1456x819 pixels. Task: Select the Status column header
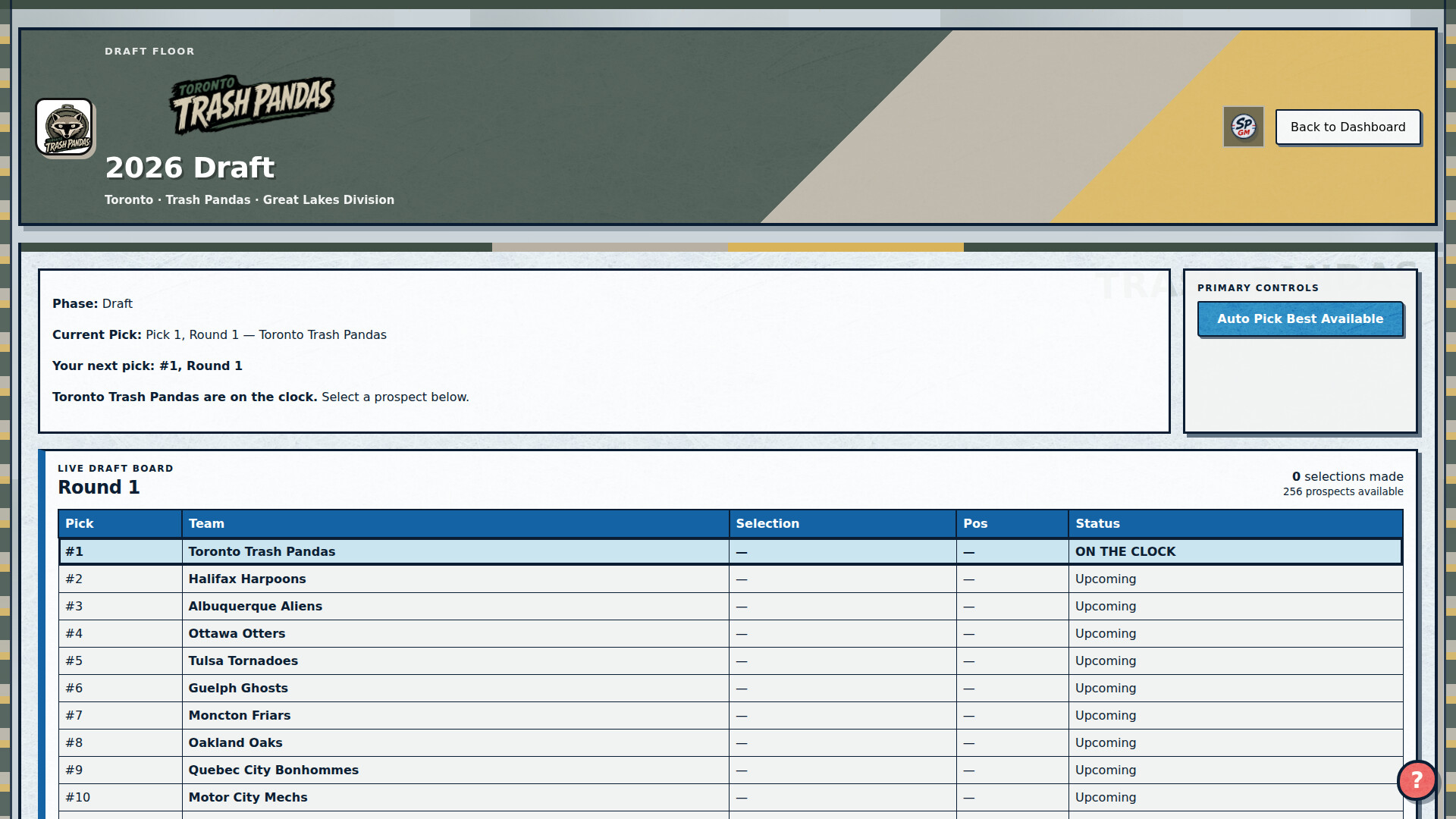click(x=1235, y=523)
